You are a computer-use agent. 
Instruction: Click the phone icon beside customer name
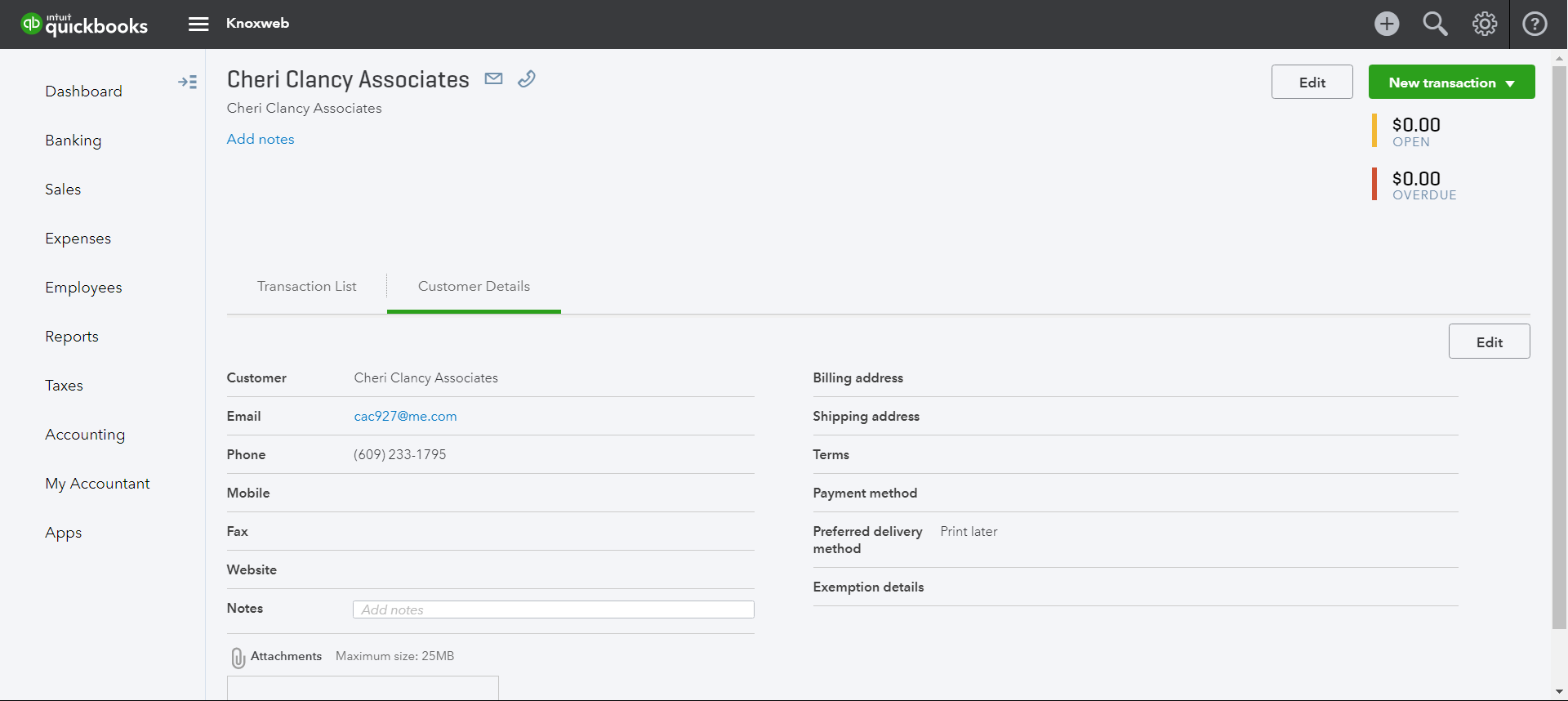coord(527,78)
